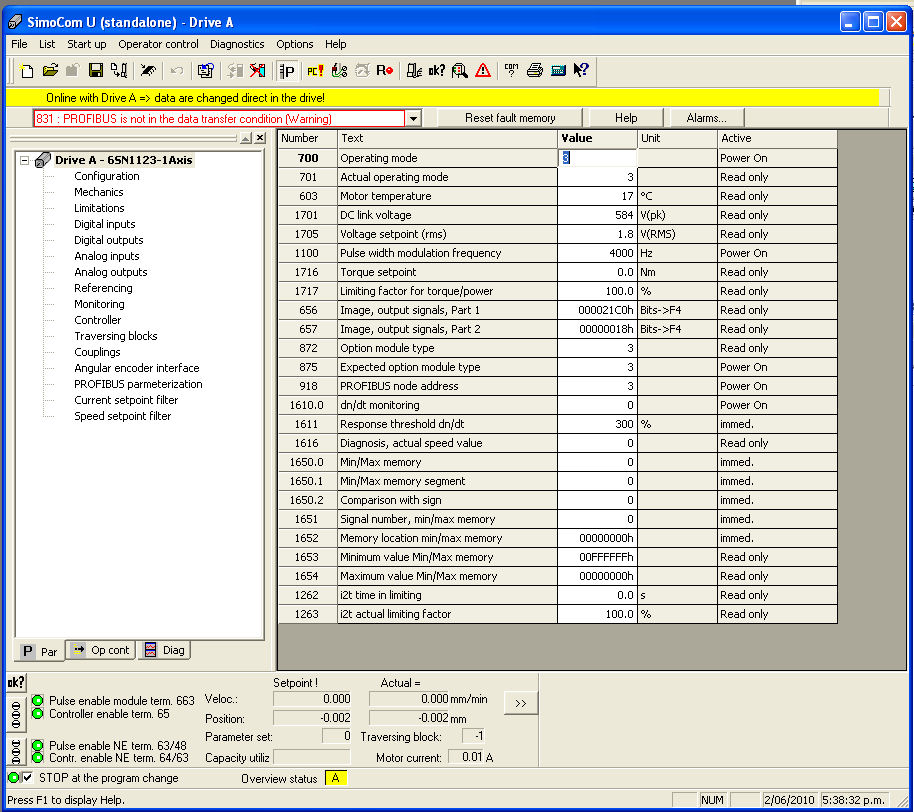The height and width of the screenshot is (812, 914).
Task: Click the R with red dot icon
Action: tap(385, 71)
